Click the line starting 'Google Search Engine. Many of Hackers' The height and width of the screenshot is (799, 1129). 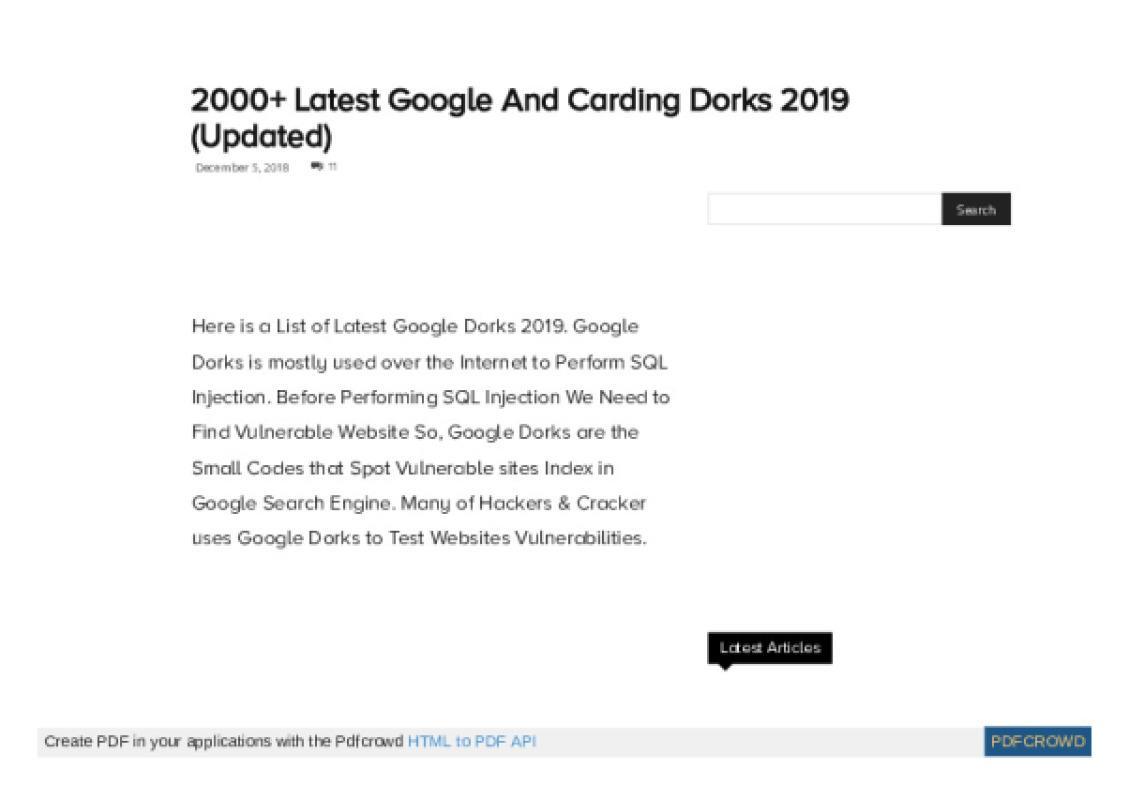pyautogui.click(x=419, y=503)
